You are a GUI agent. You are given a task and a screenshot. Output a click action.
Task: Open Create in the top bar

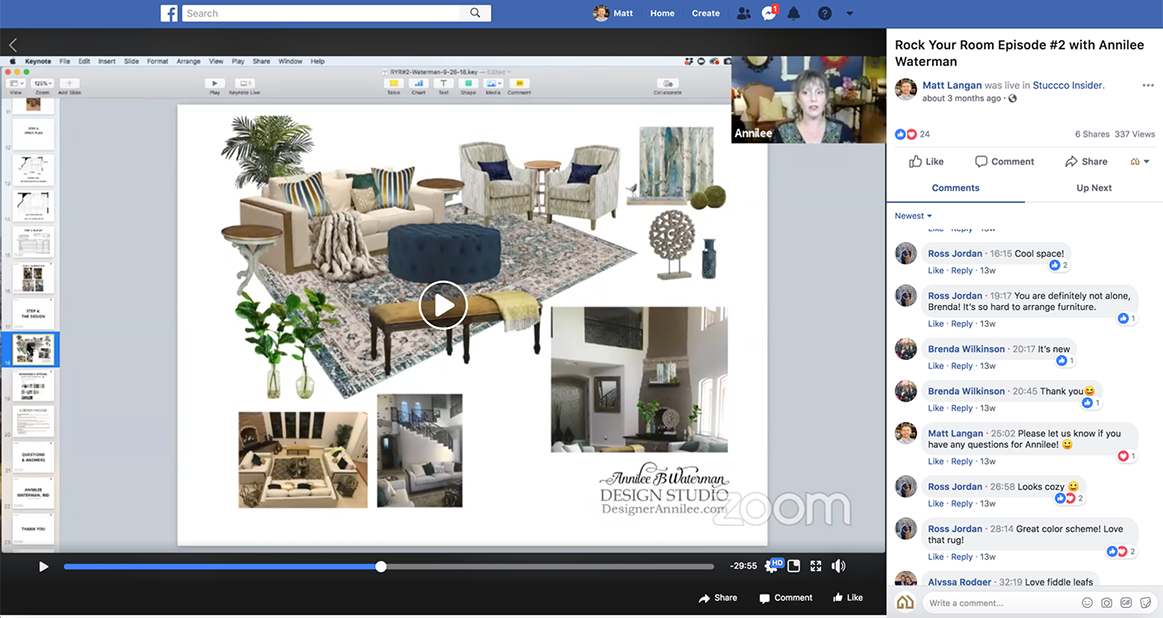[x=705, y=13]
